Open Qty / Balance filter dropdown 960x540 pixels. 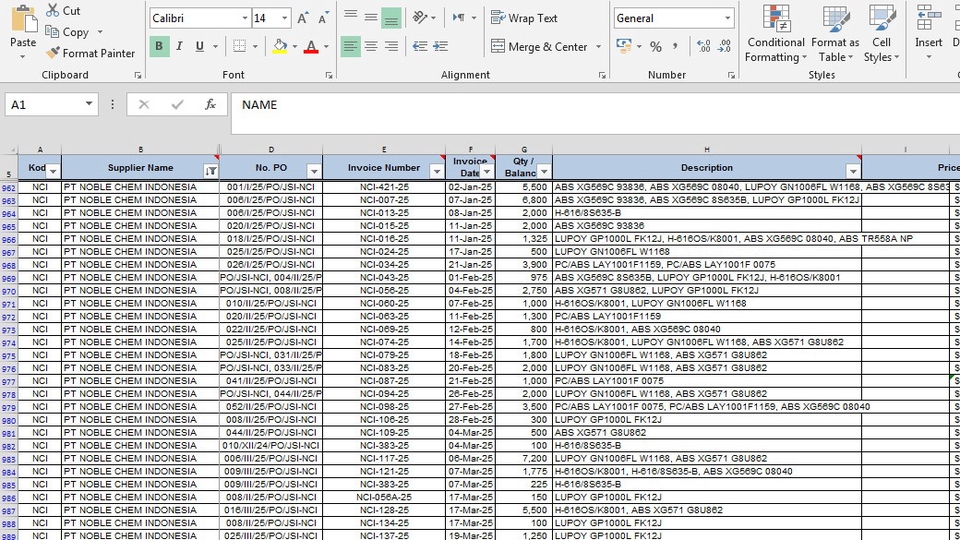(x=544, y=172)
